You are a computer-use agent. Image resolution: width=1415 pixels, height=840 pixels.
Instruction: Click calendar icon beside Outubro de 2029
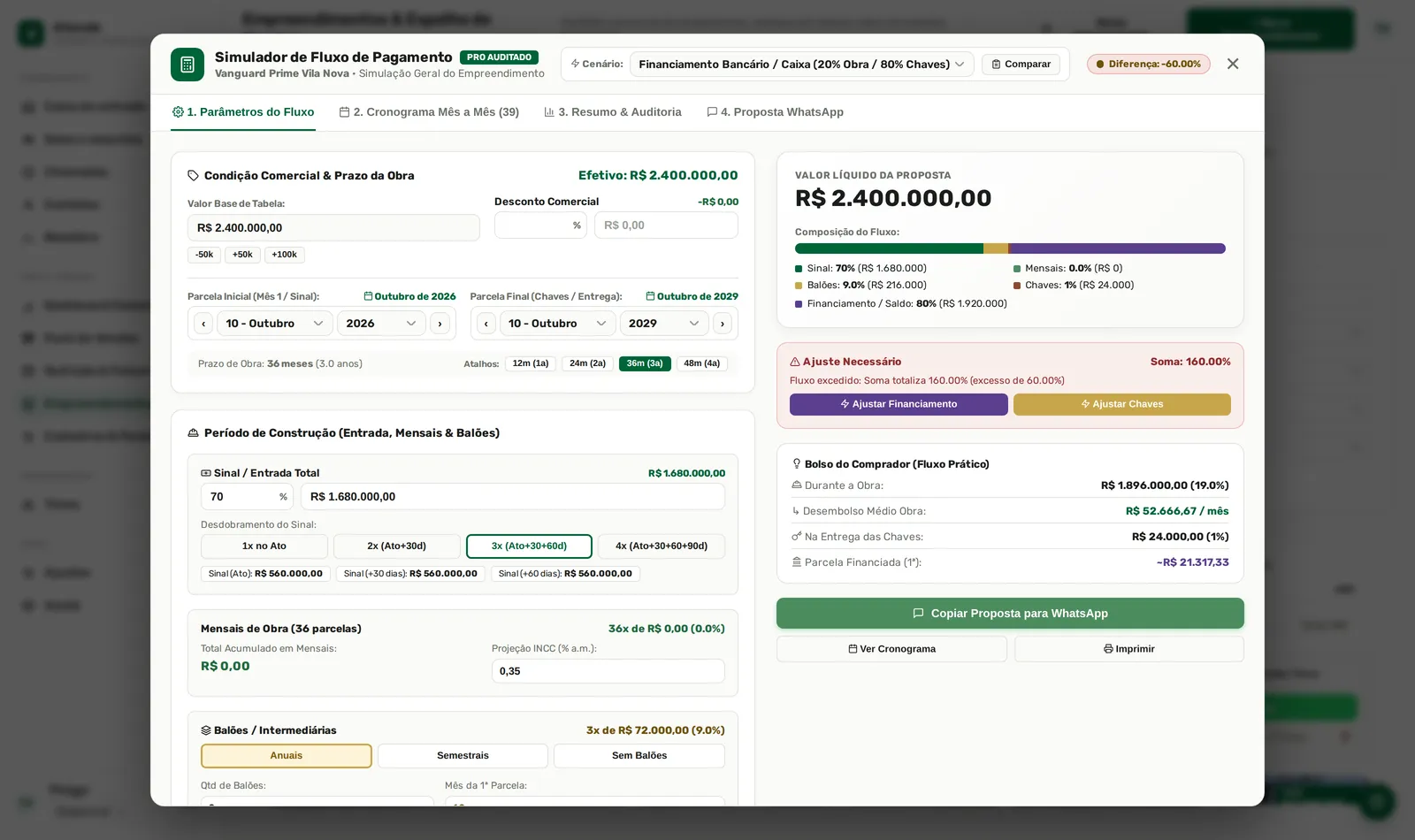coord(650,296)
